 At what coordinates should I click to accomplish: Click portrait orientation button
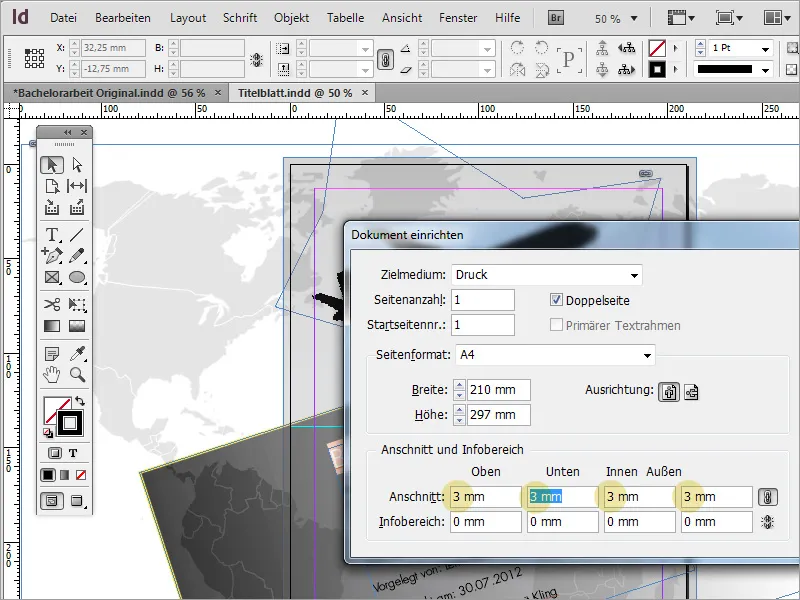pos(669,392)
